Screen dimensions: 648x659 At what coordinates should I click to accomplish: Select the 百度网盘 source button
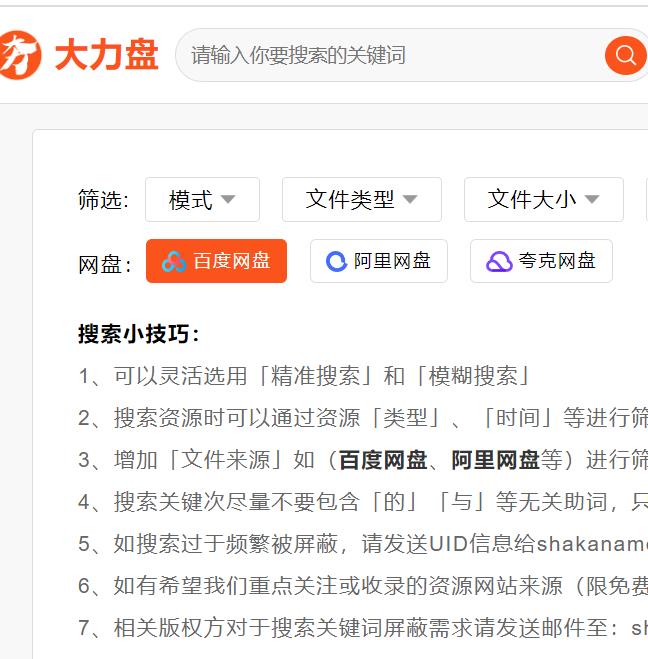(216, 261)
